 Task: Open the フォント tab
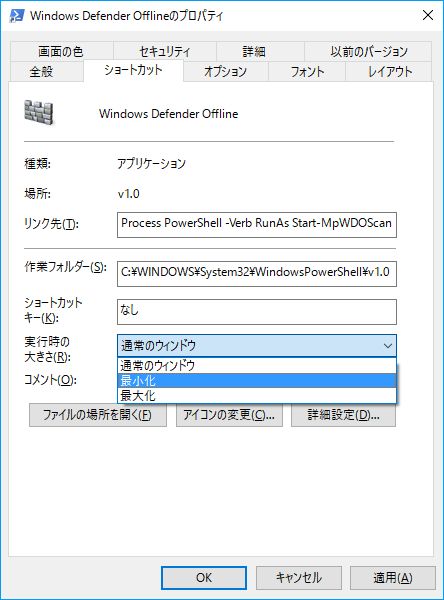click(x=307, y=72)
